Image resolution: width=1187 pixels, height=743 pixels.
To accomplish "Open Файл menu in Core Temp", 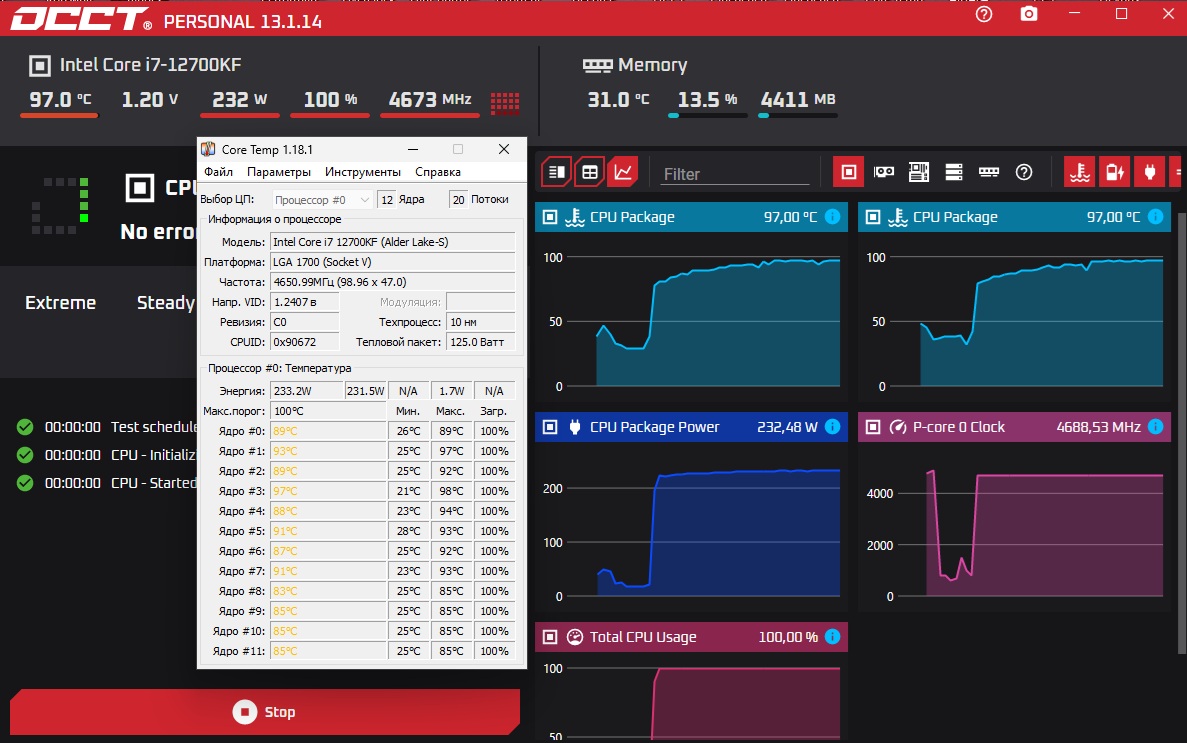I will pyautogui.click(x=218, y=172).
